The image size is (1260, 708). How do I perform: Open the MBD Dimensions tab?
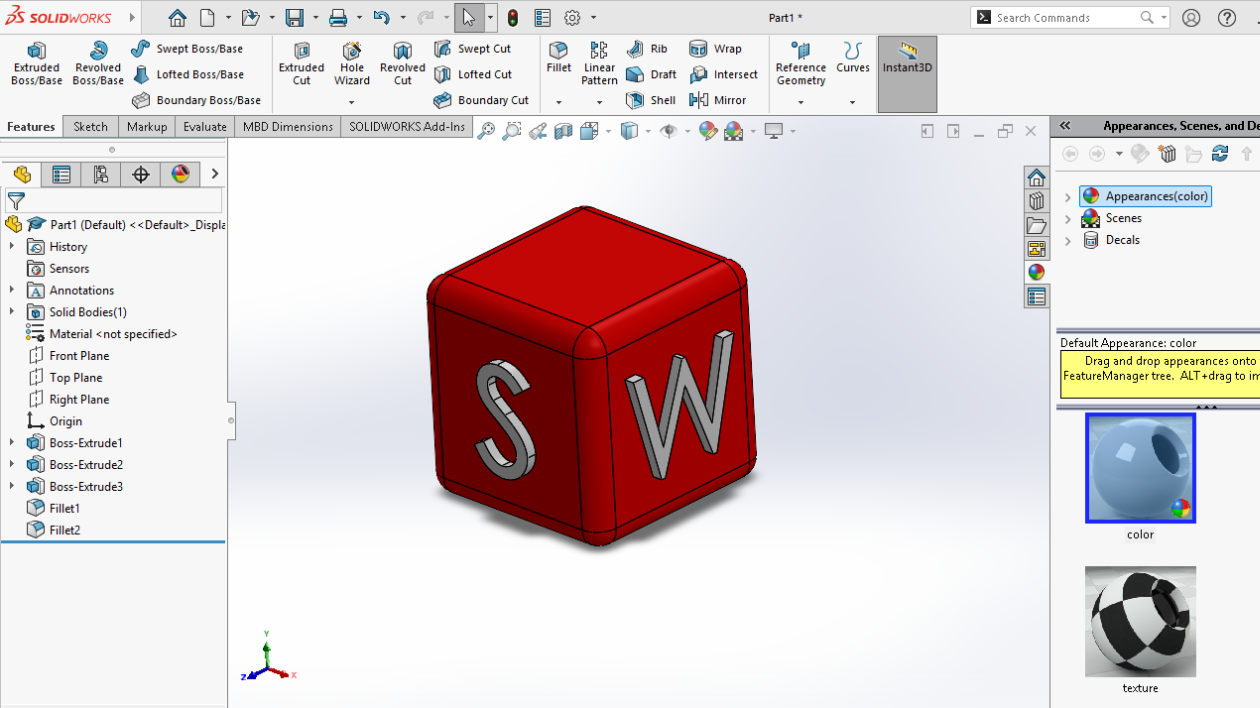click(x=288, y=127)
